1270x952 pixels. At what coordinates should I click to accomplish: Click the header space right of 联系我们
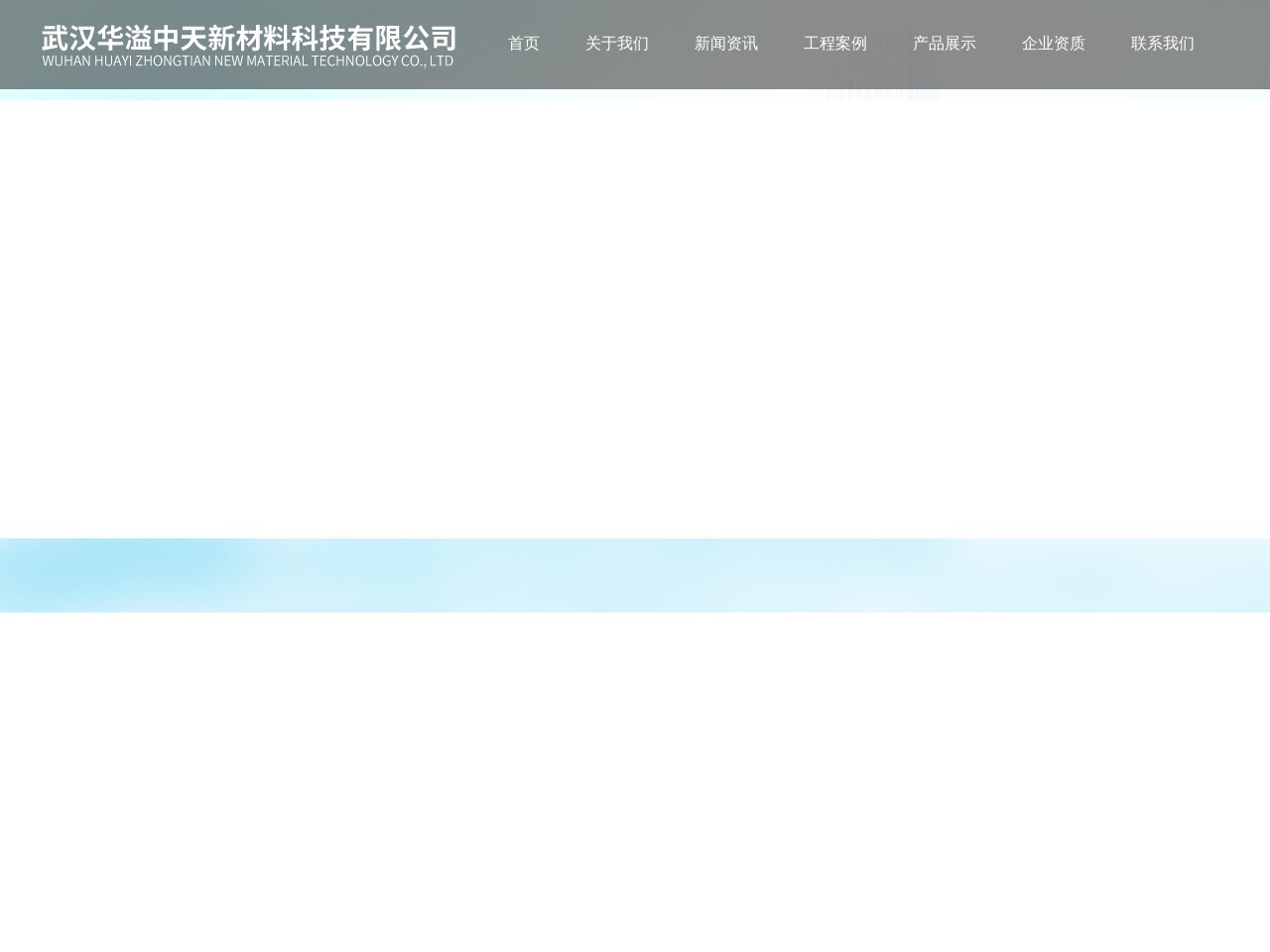point(1235,44)
